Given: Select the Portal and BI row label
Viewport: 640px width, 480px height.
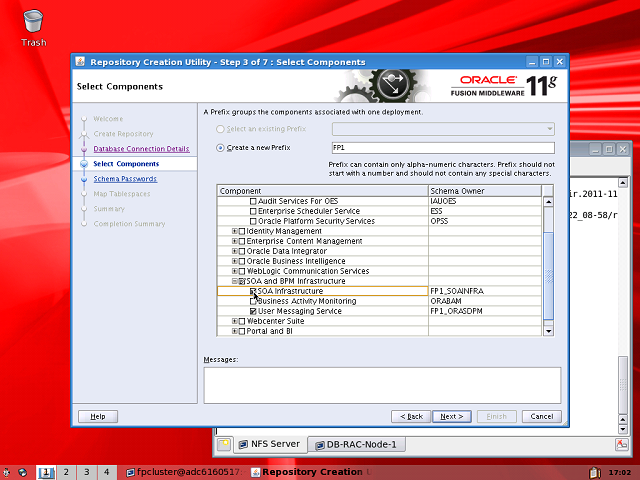Looking at the screenshot, I should click(269, 331).
